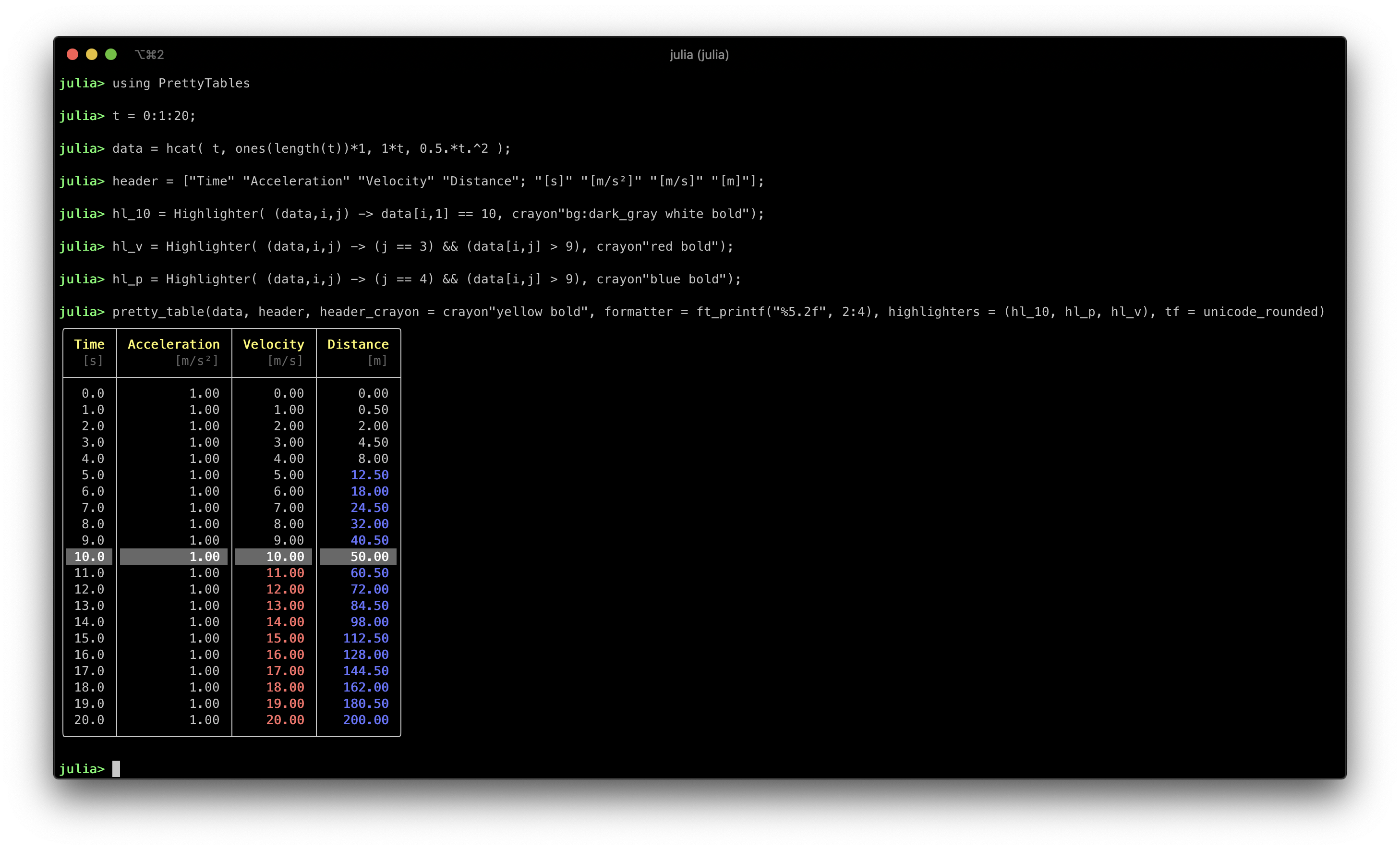Screen dimensions: 1400x850
Task: Click the green zoom window button
Action: [111, 55]
